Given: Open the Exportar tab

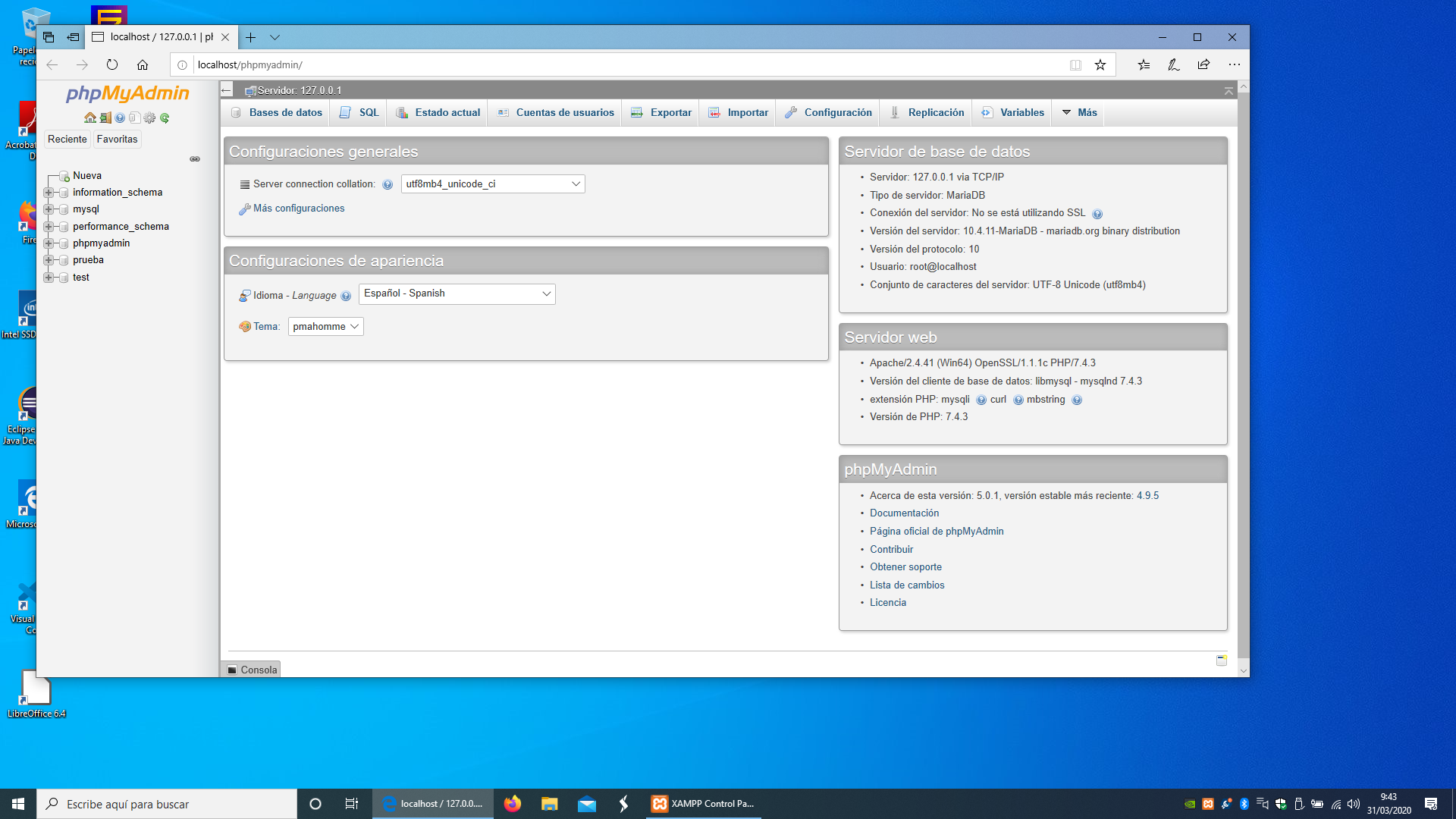Looking at the screenshot, I should click(661, 113).
